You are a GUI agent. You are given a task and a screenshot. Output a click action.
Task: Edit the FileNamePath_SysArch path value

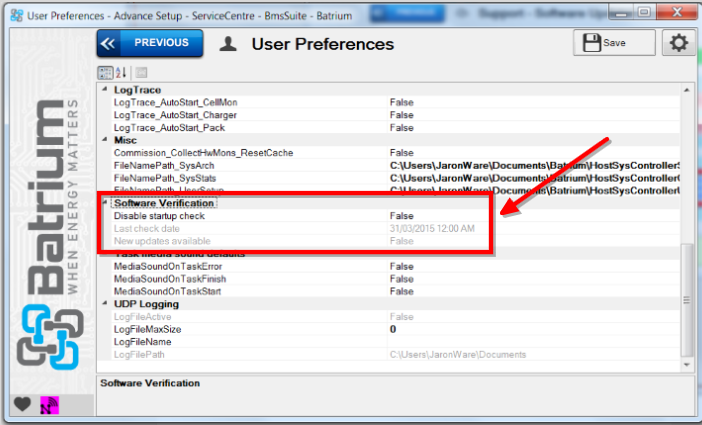tap(533, 165)
